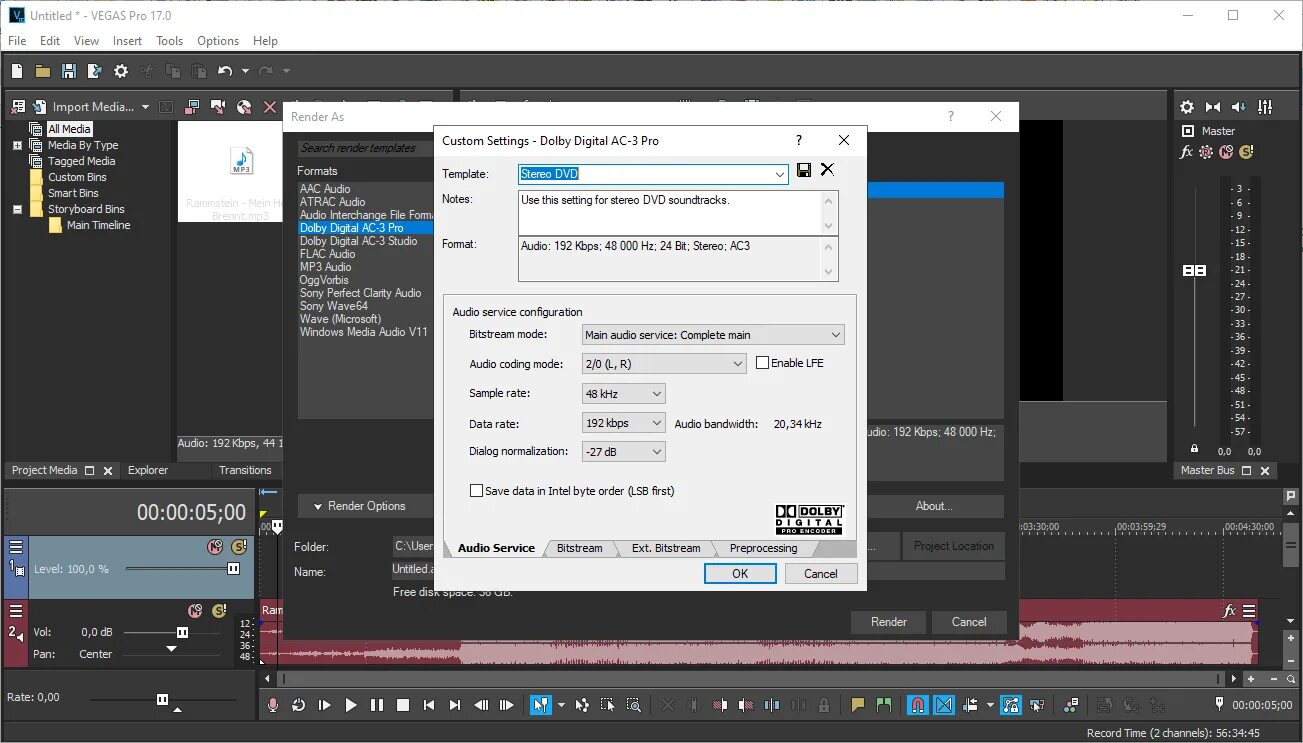The image size is (1303, 743).
Task: Start timeline playback
Action: tap(350, 705)
